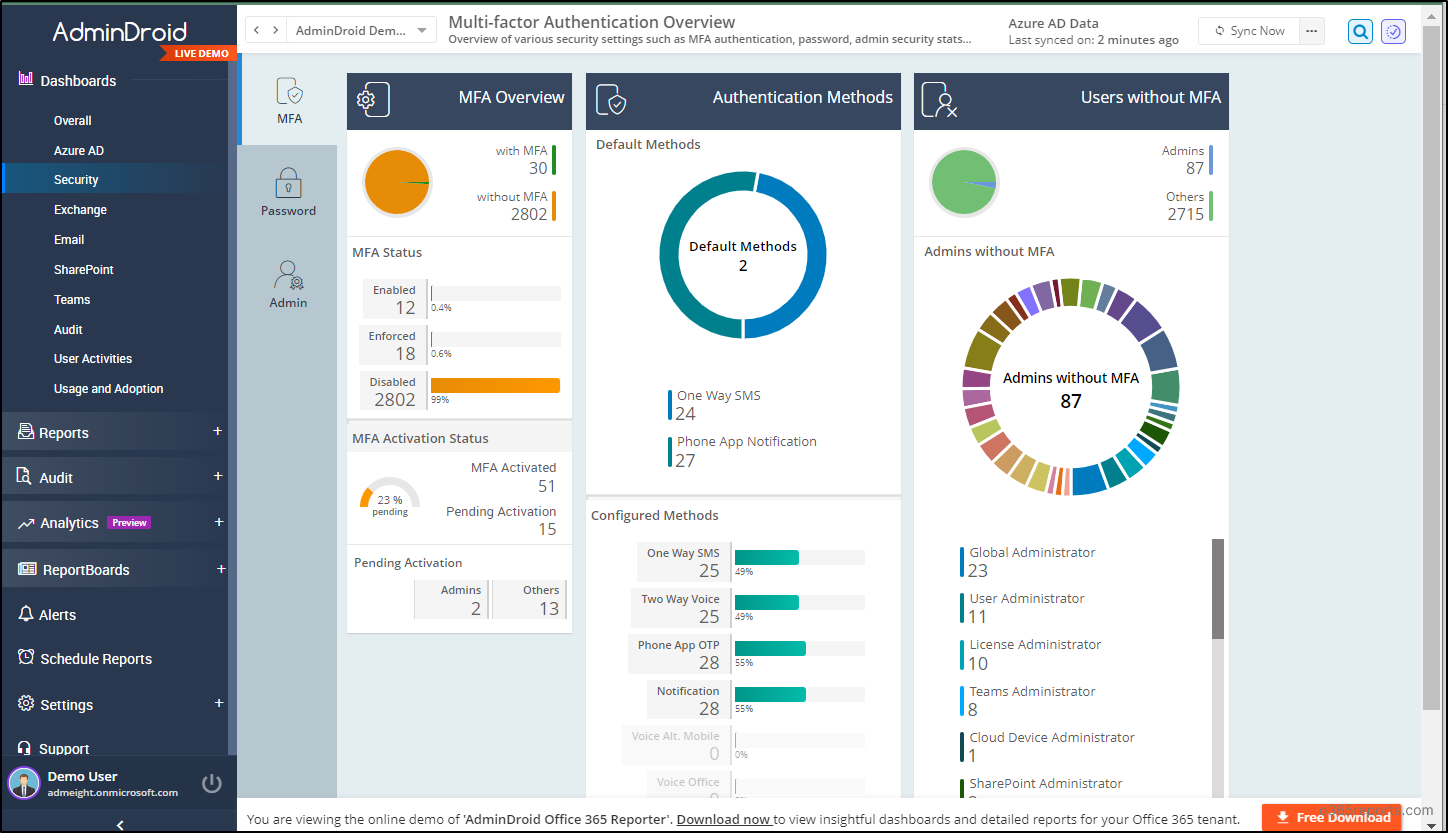The height and width of the screenshot is (833, 1448).
Task: Expand the Analytics section plus
Action: pos(218,522)
